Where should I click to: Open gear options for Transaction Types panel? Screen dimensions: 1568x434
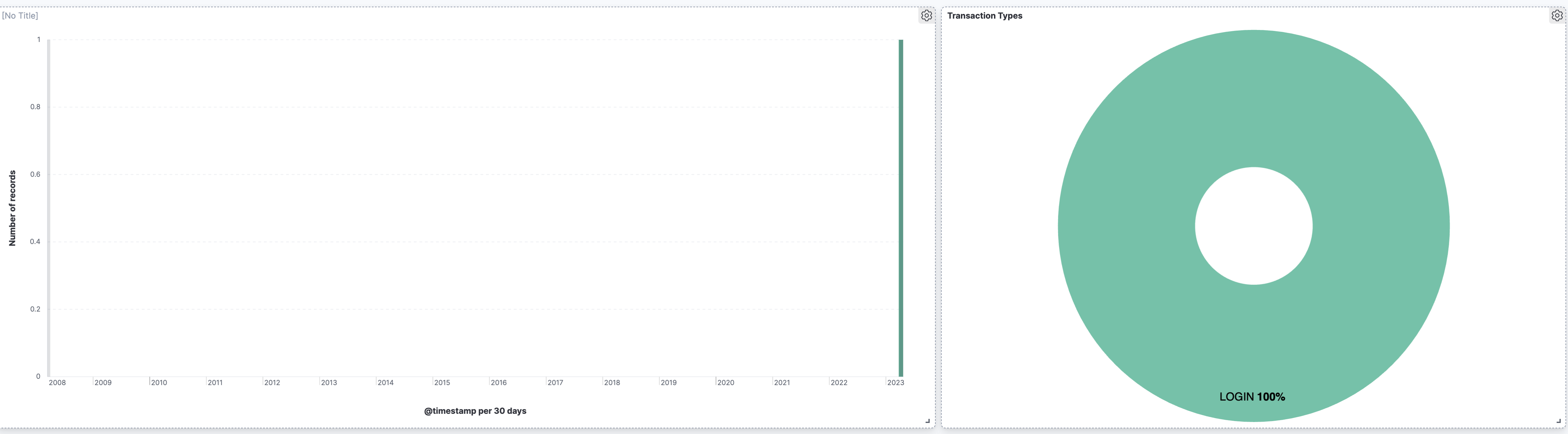1556,16
